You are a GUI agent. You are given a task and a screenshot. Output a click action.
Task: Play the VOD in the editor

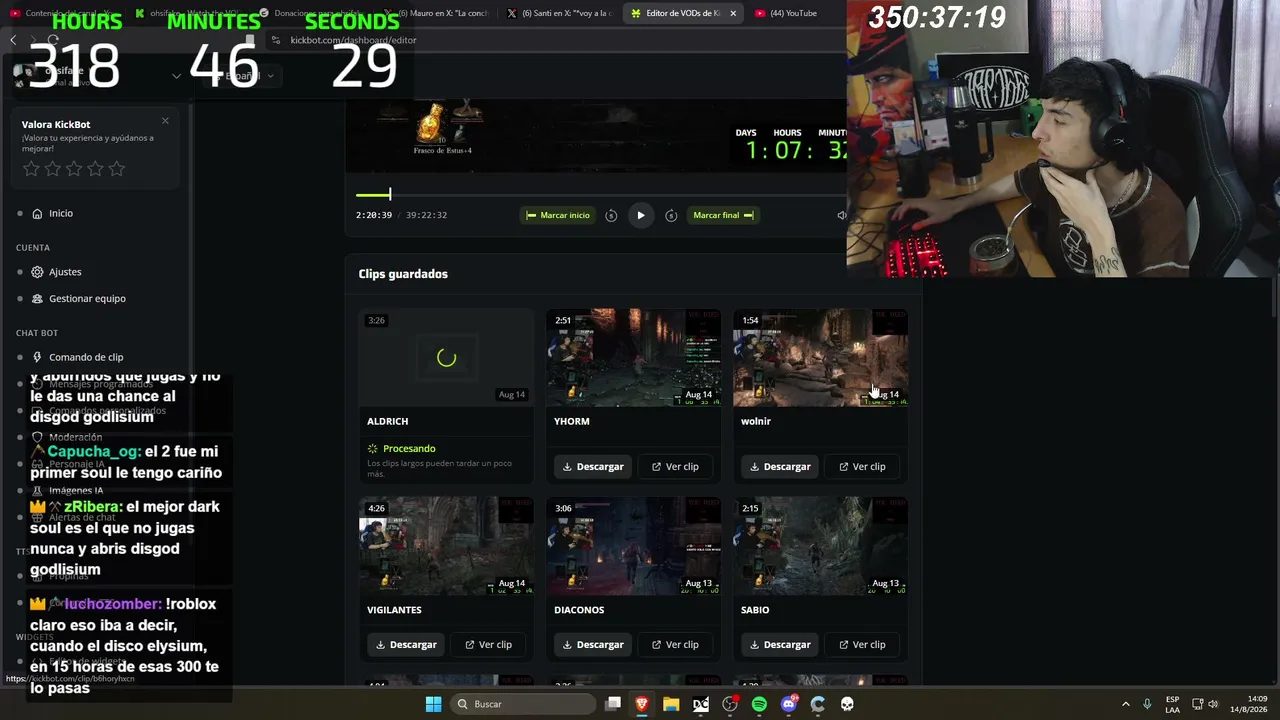point(641,215)
